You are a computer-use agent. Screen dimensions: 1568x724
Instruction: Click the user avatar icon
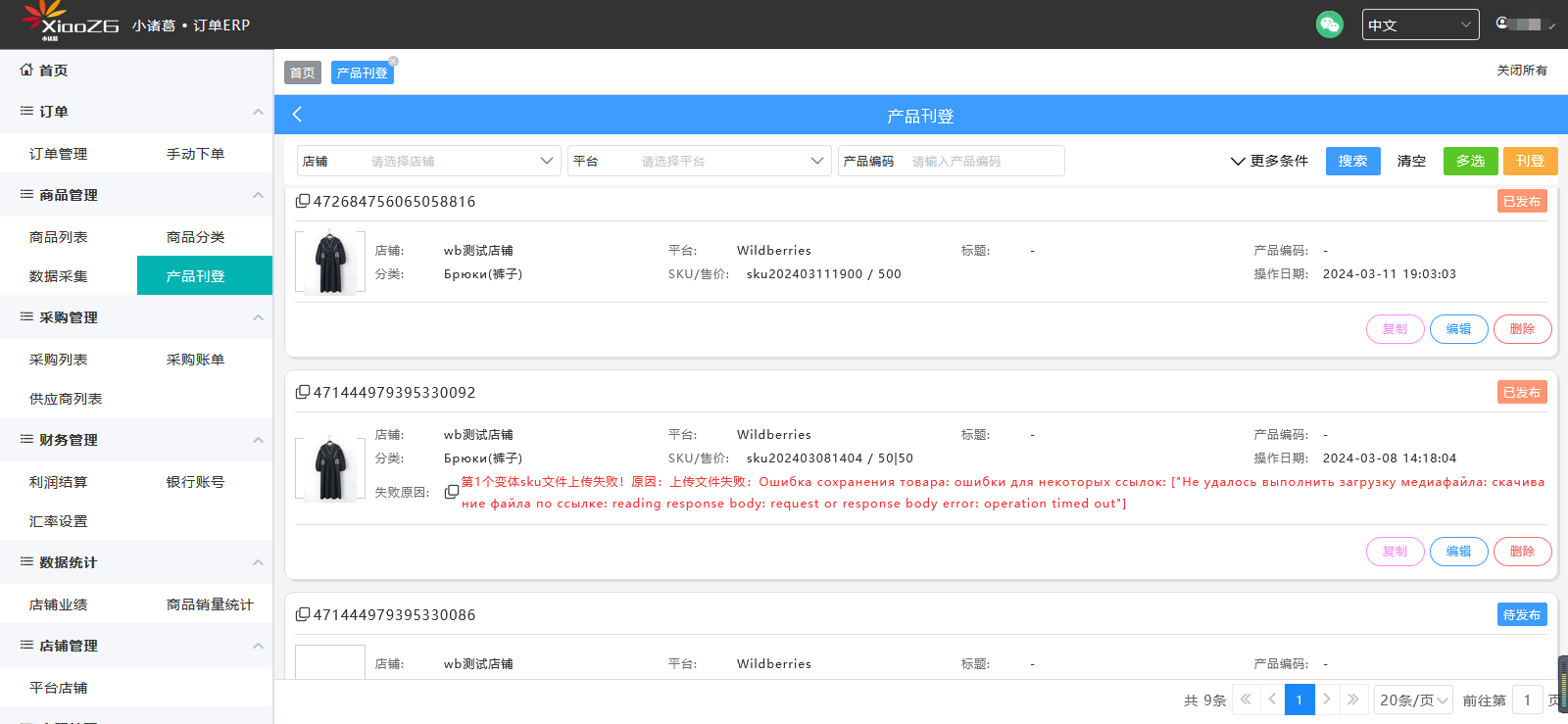click(1502, 24)
